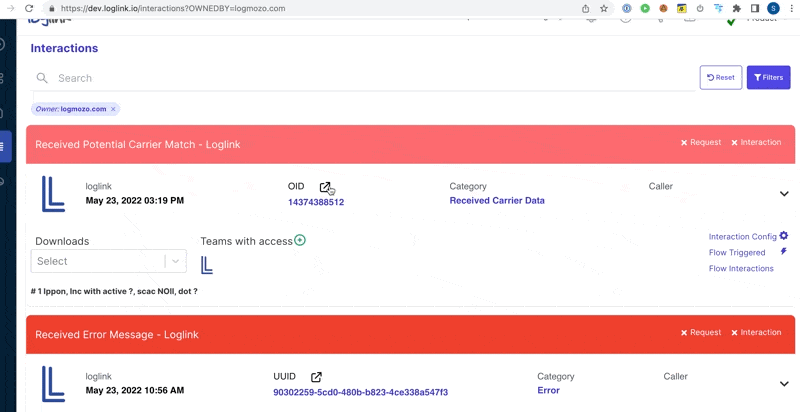Open the external link icon next to OID
This screenshot has height=412, width=800.
[325, 187]
